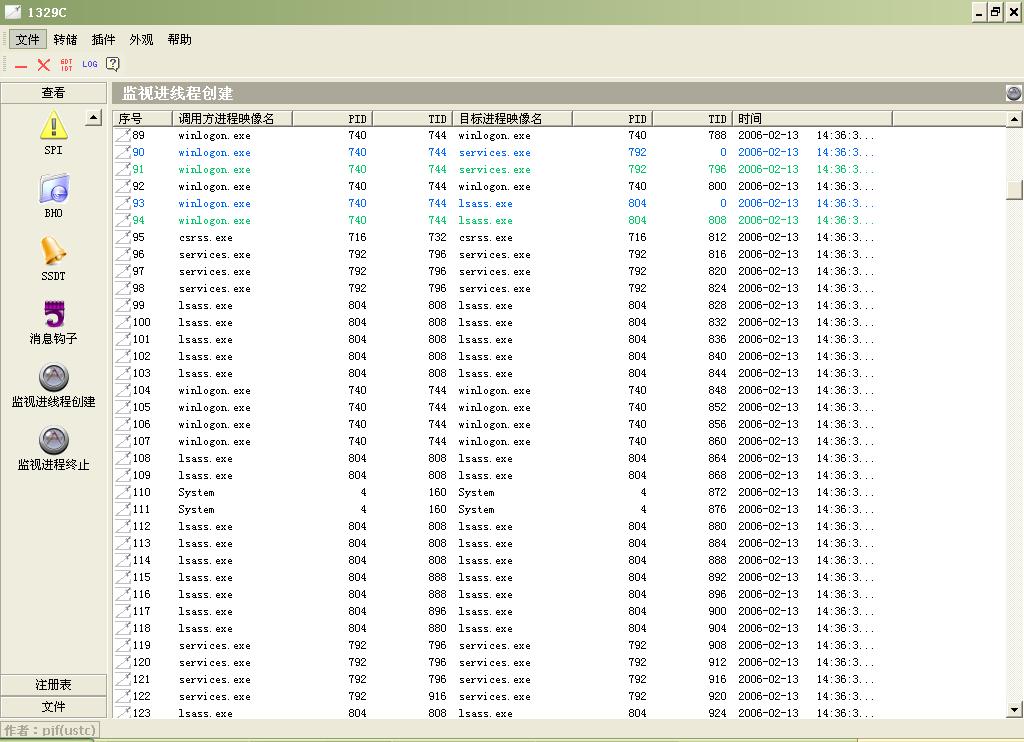Image resolution: width=1024 pixels, height=742 pixels.
Task: Select 监视进线程创建 sidebar icon
Action: click(x=53, y=378)
